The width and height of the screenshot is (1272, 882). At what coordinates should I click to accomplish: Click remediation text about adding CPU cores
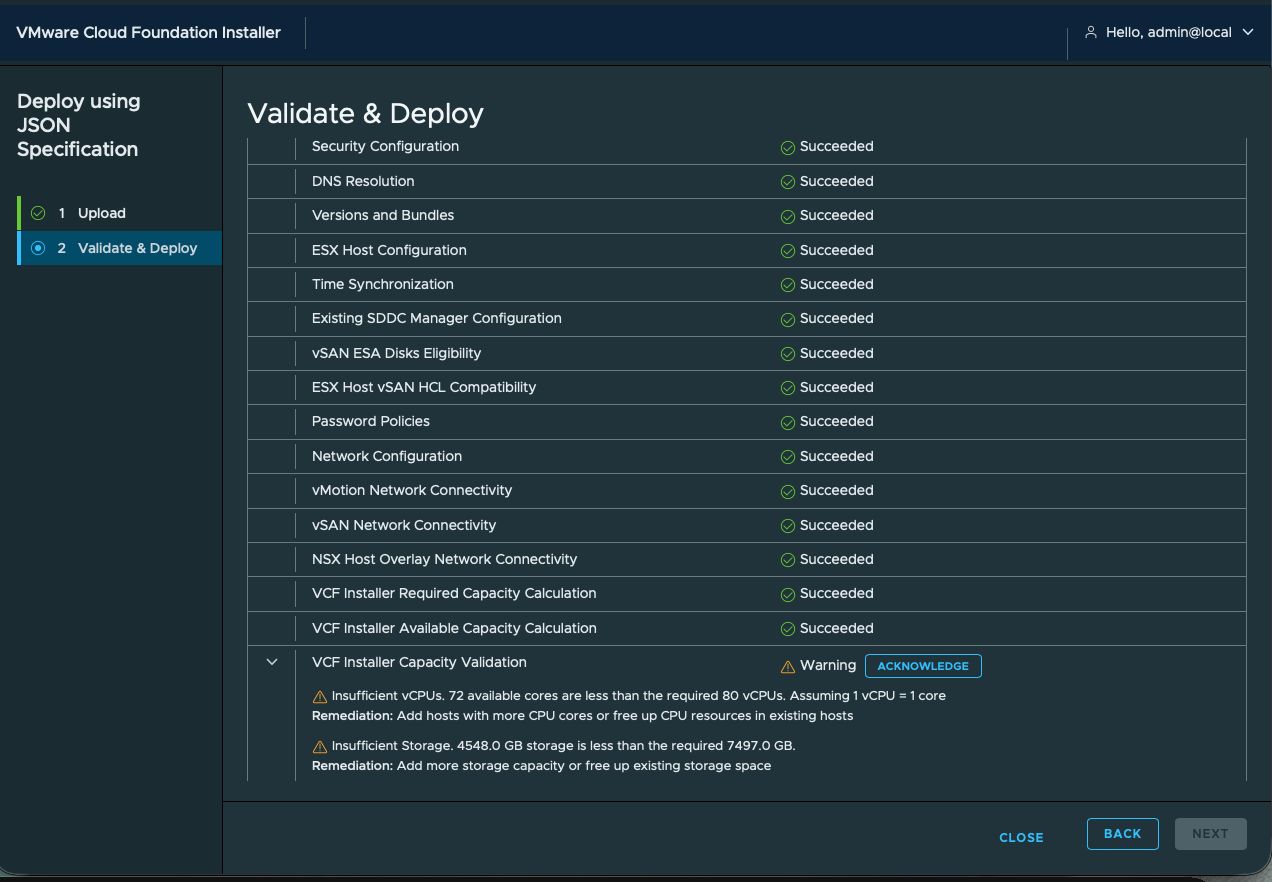tap(582, 715)
